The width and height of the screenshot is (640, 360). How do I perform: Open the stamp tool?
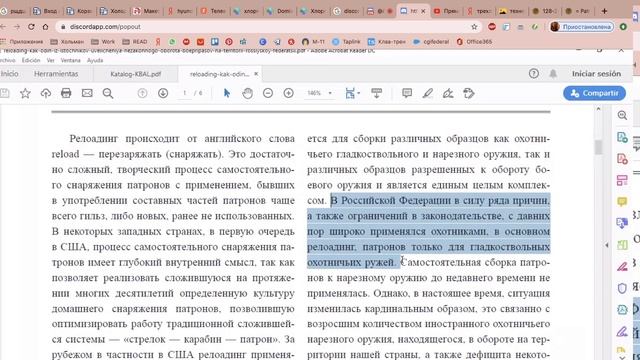(469, 93)
